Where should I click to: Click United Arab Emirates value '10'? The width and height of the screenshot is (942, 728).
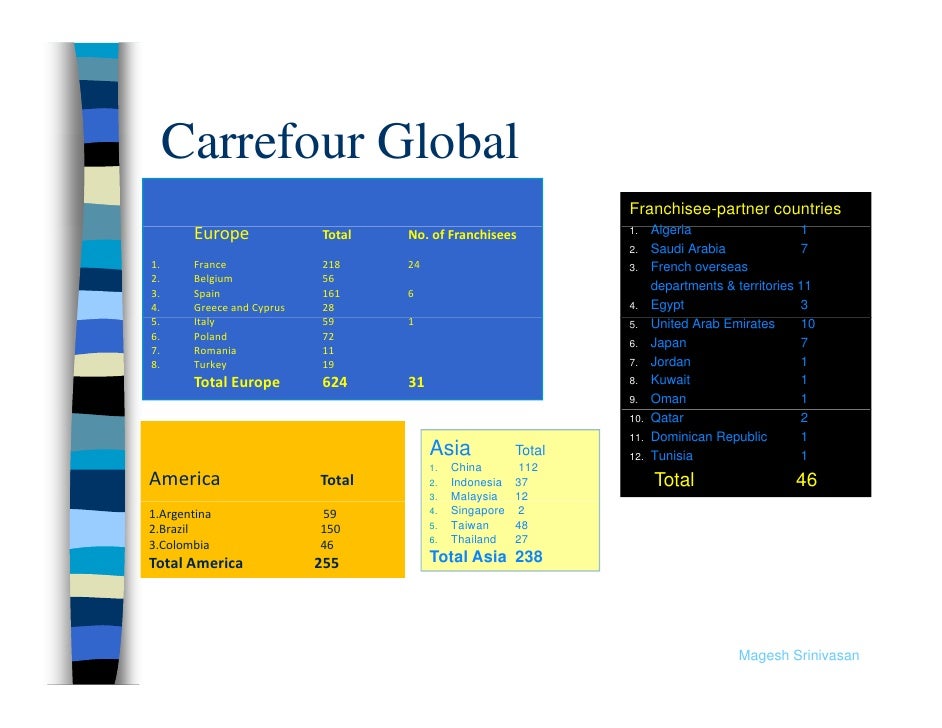click(x=807, y=324)
